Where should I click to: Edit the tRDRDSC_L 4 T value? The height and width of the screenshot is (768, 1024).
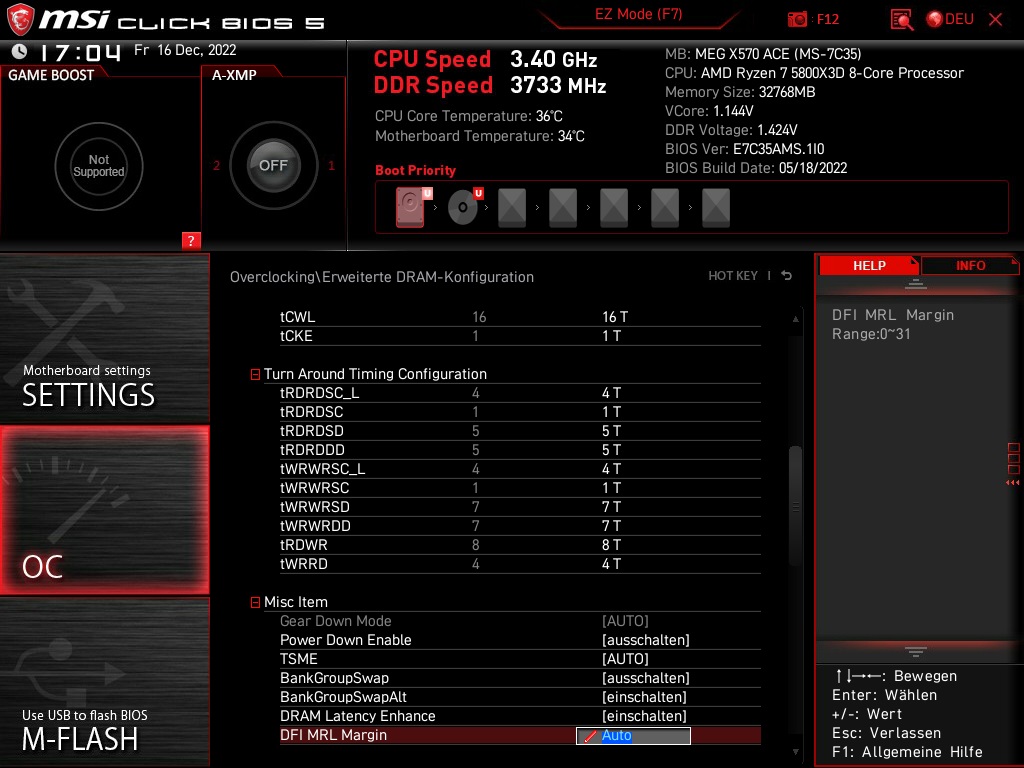coord(611,392)
